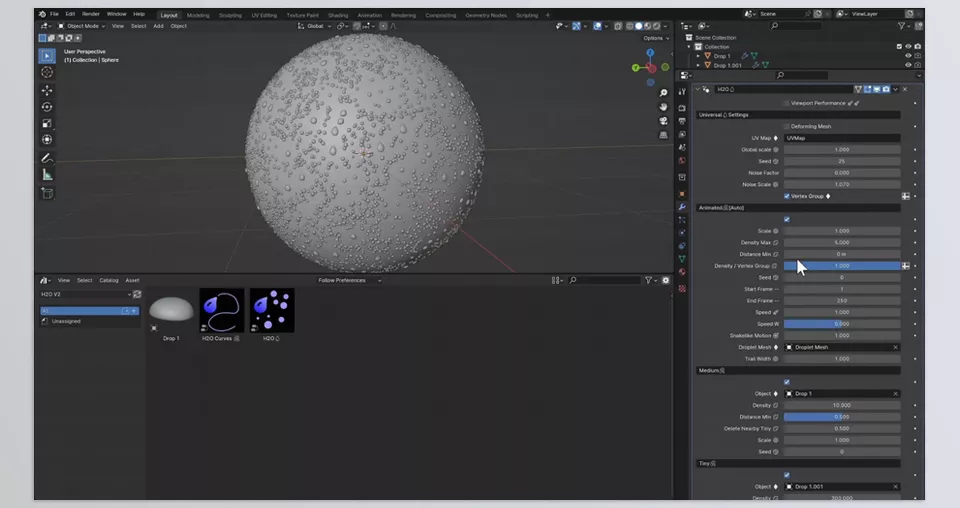
Task: Switch to the Modeling workspace tab
Action: 198,15
